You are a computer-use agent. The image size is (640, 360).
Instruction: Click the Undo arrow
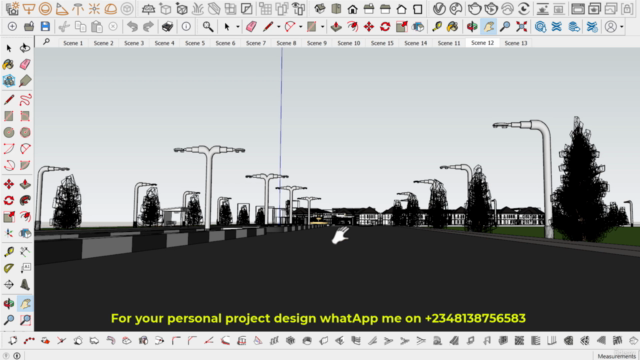coord(132,27)
